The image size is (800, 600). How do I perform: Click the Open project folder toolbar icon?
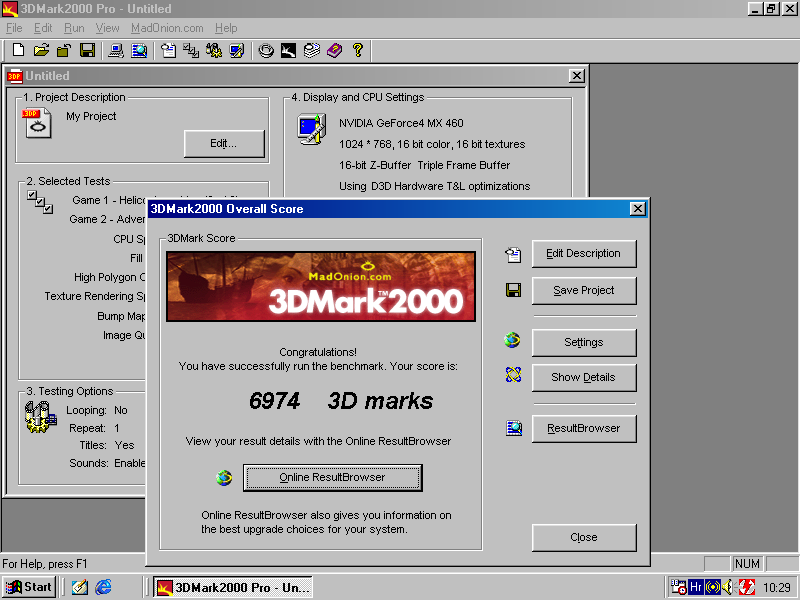pos(41,50)
